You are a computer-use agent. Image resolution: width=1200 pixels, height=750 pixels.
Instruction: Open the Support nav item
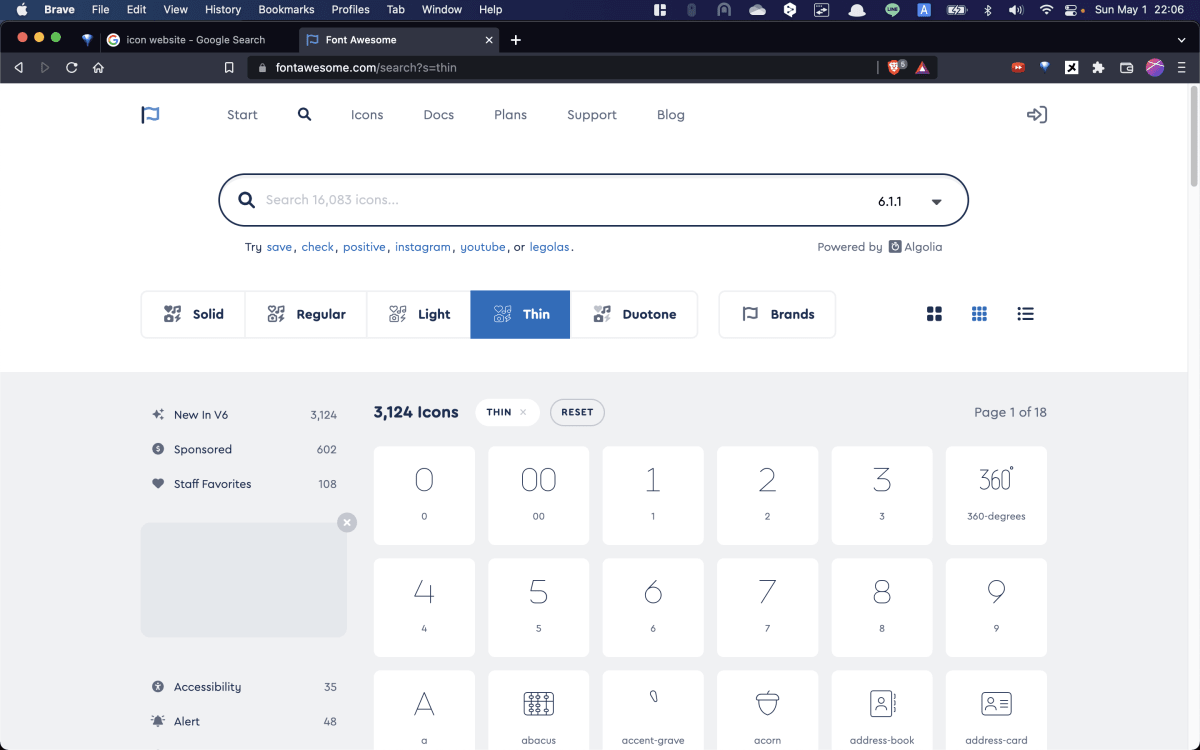point(592,115)
